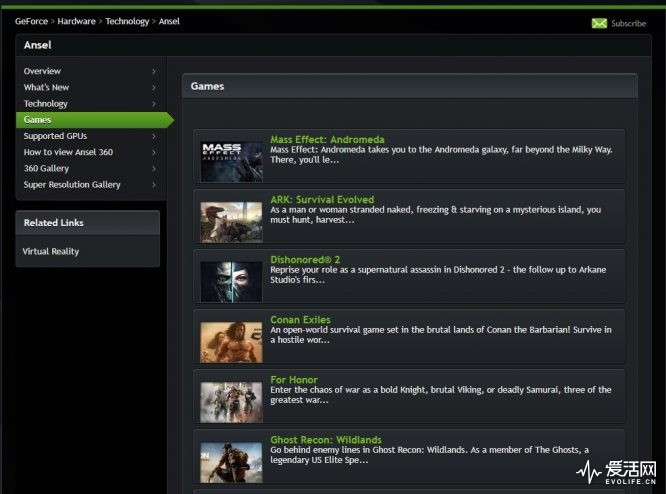Click the Ansel page heading
The image size is (666, 494).
point(37,45)
